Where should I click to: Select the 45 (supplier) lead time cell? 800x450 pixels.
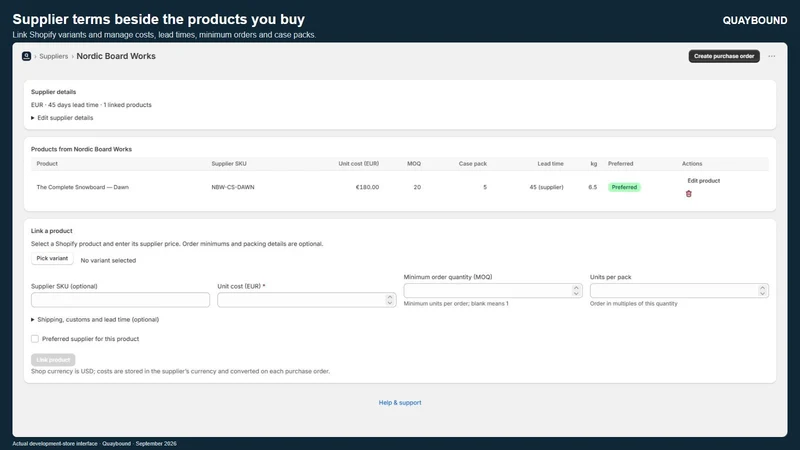click(x=546, y=187)
